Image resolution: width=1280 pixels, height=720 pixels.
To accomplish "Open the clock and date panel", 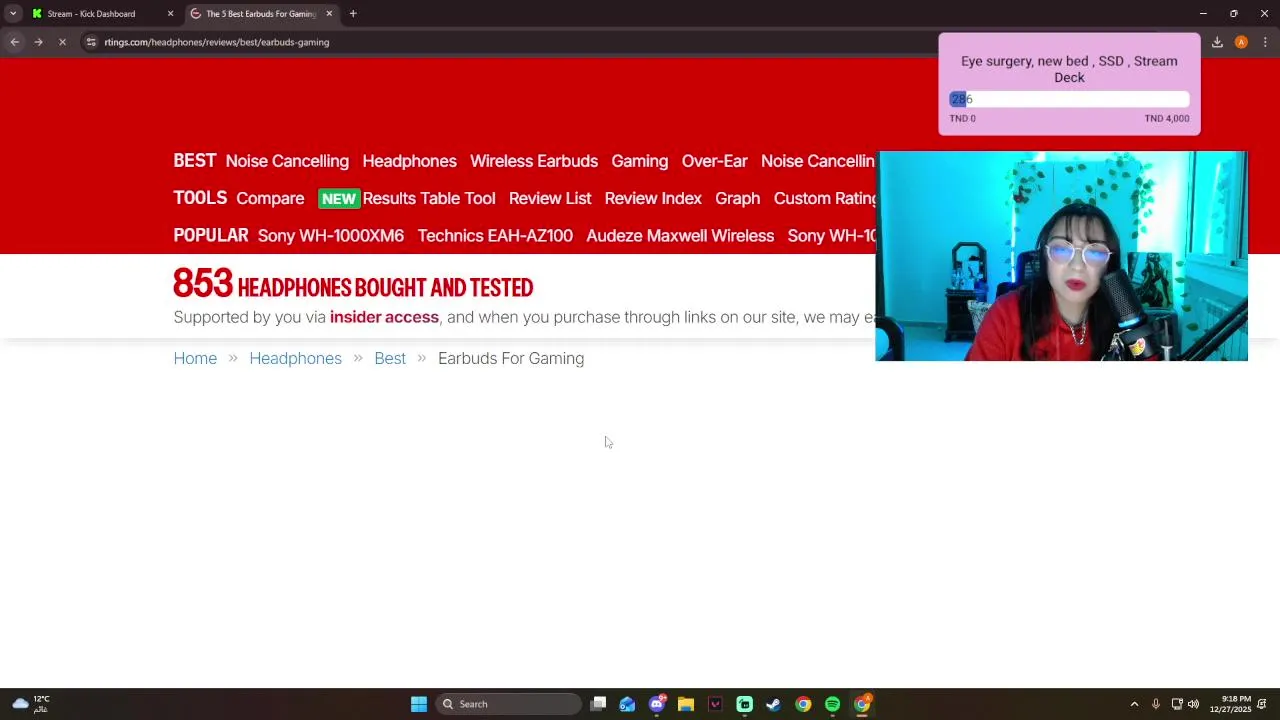I will 1230,704.
